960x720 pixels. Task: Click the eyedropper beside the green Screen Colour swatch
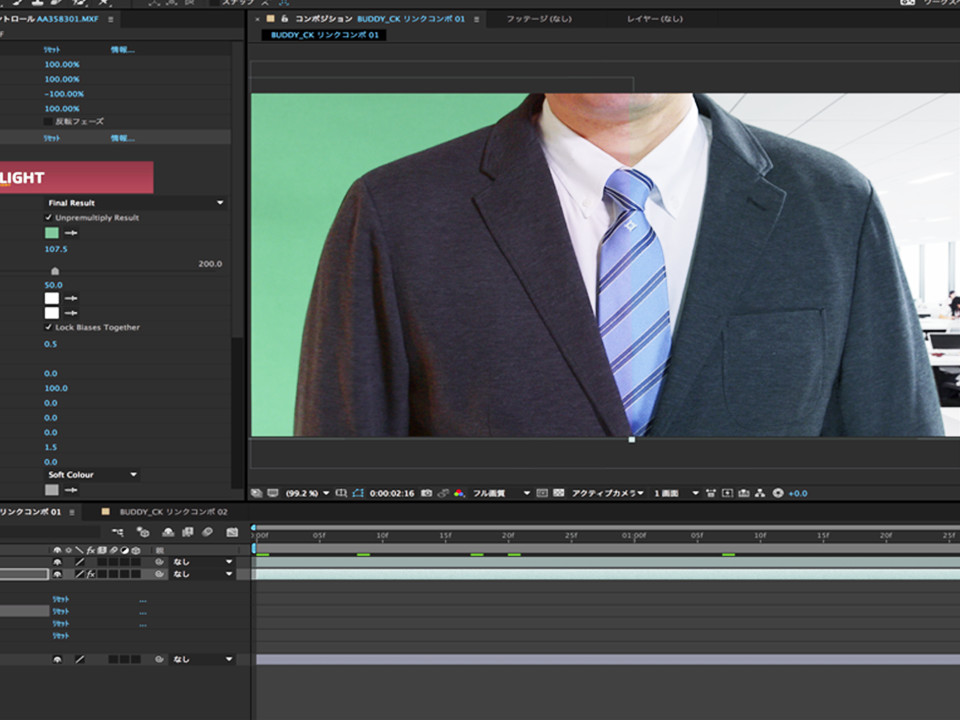tap(71, 233)
